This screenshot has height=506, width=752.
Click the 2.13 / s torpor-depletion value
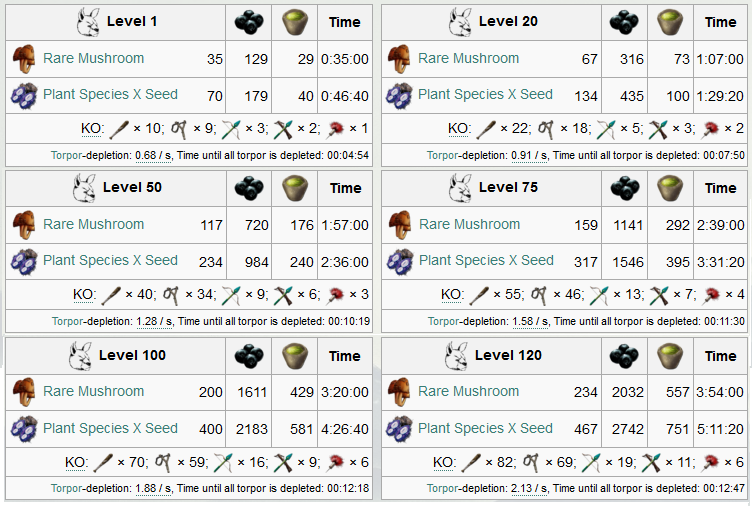coord(529,489)
